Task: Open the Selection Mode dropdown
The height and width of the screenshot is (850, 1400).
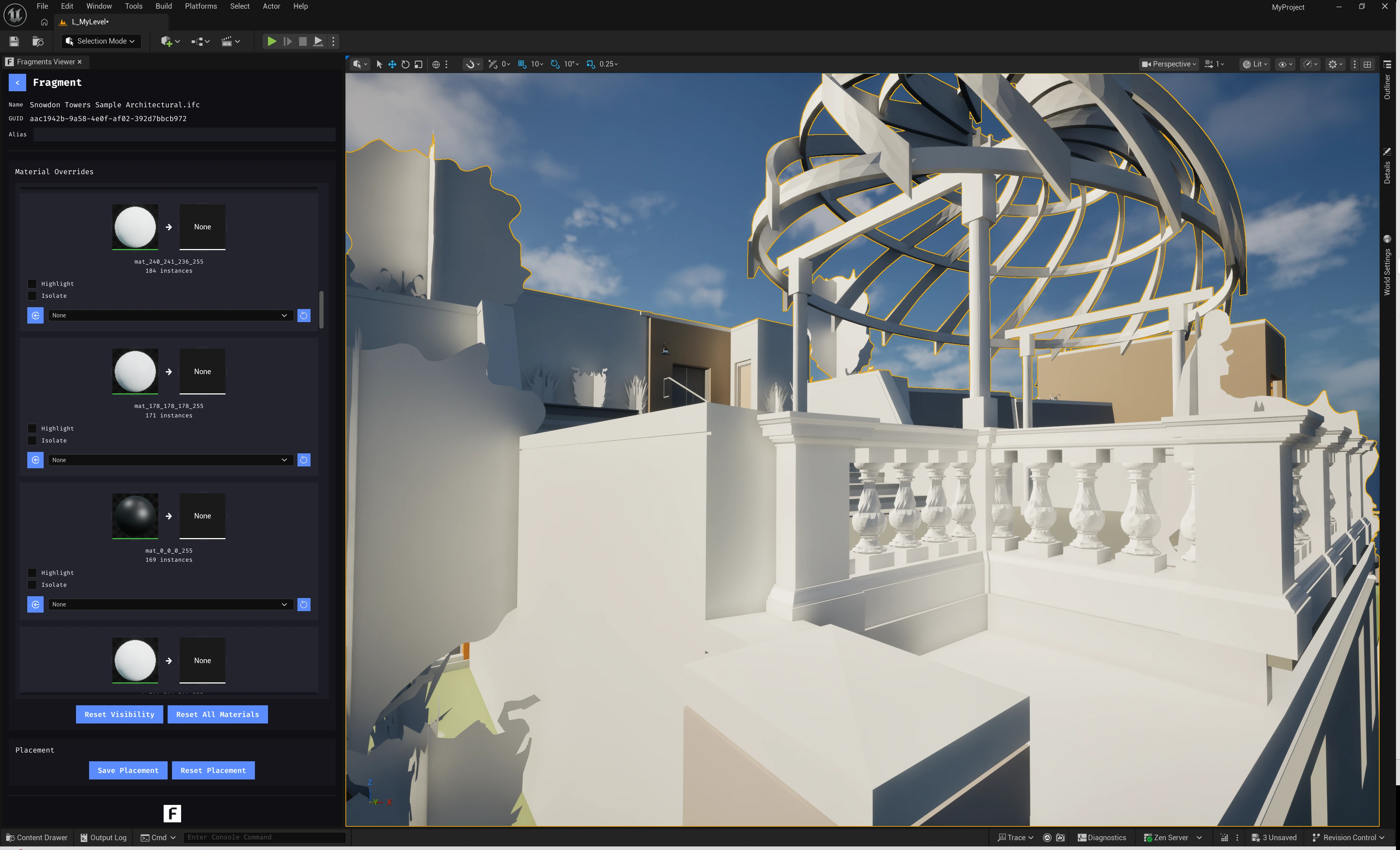Action: [x=101, y=41]
